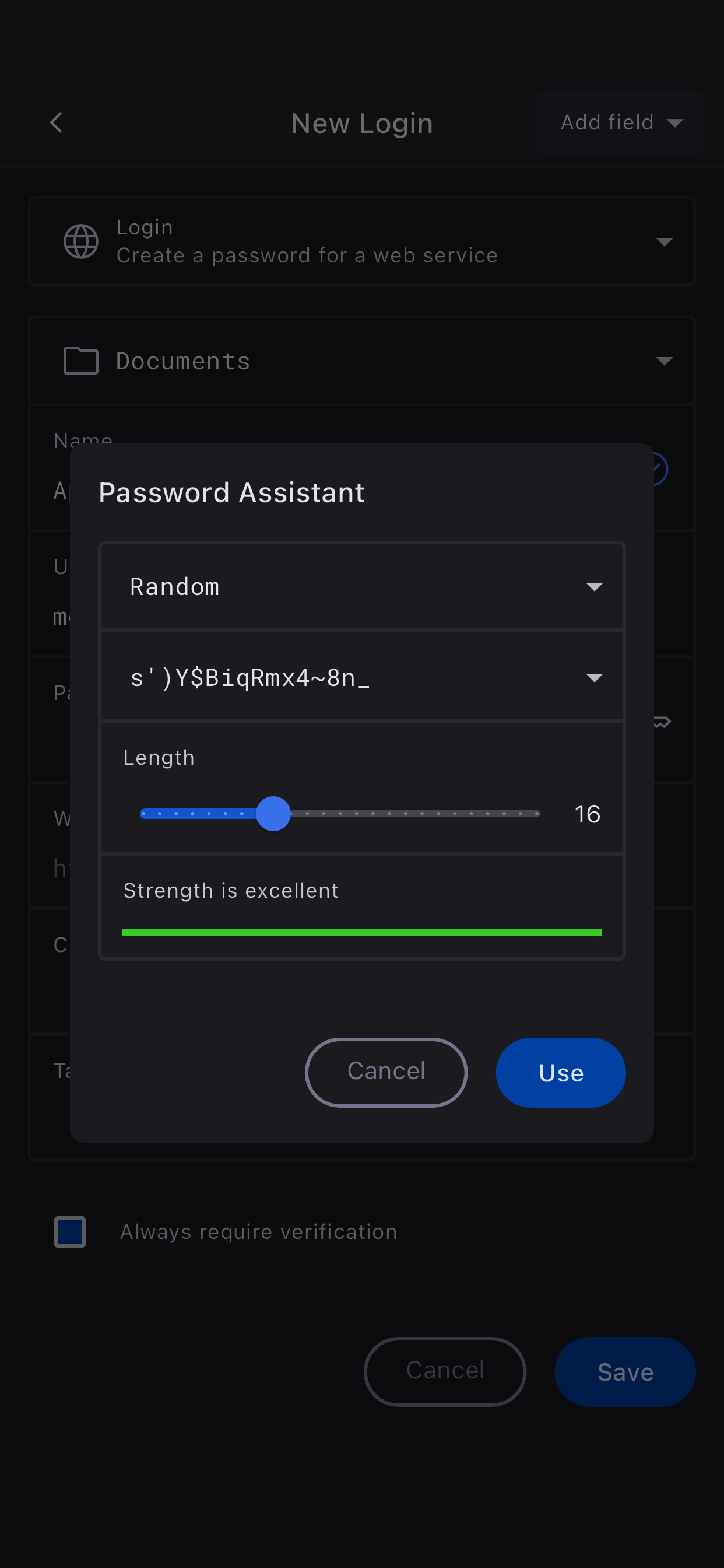Open the Random password type dropdown
This screenshot has width=724, height=1568.
click(x=361, y=587)
